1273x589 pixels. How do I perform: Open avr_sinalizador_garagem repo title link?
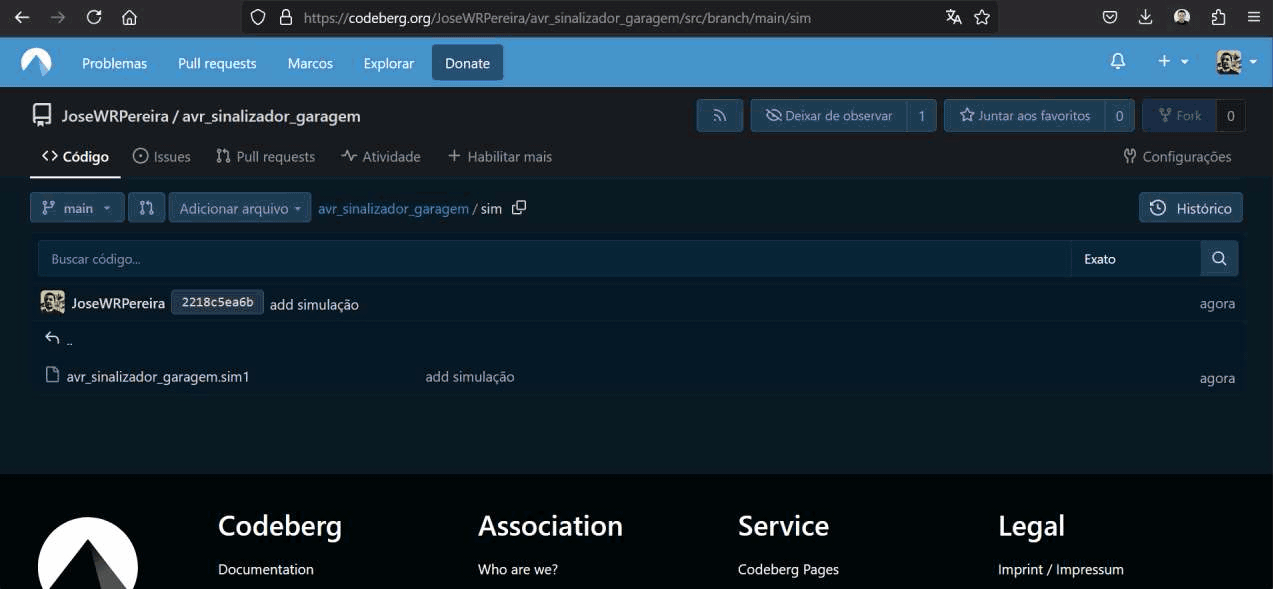click(x=271, y=116)
